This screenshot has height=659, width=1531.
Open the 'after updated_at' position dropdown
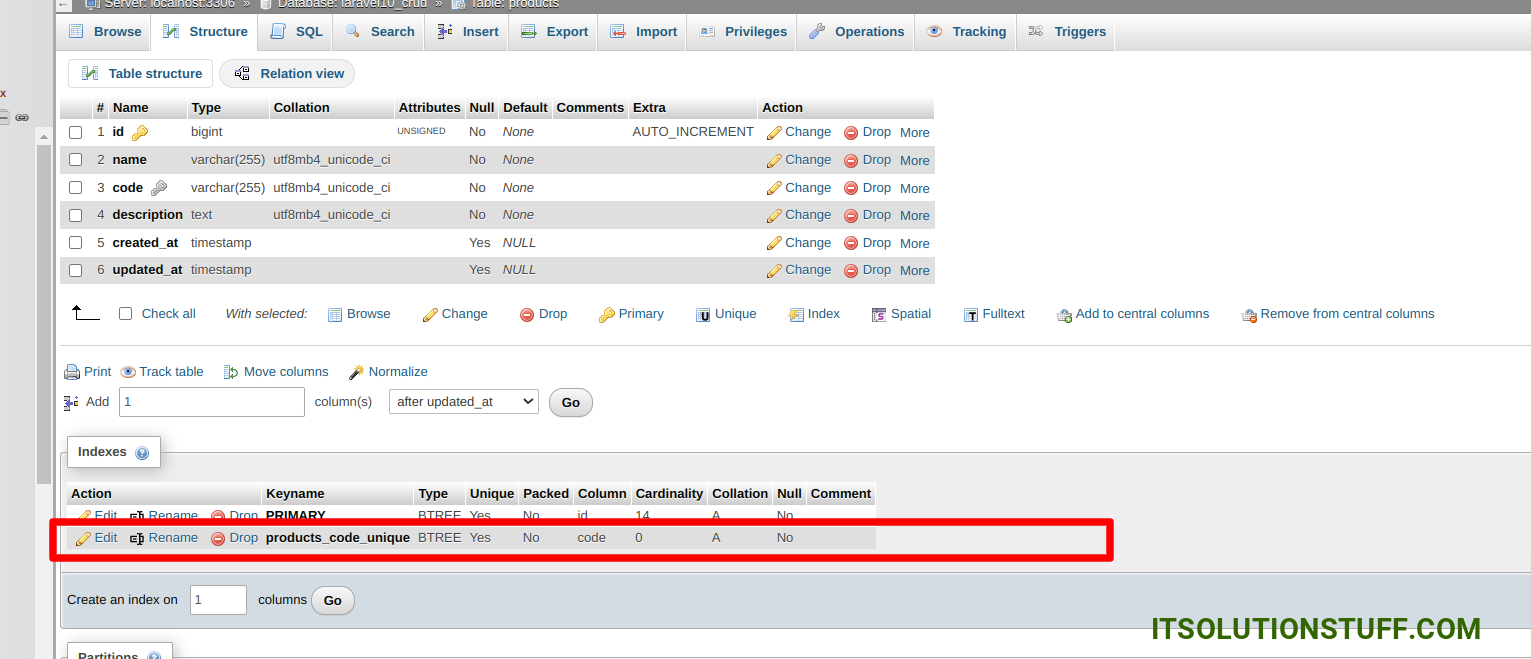pos(463,402)
